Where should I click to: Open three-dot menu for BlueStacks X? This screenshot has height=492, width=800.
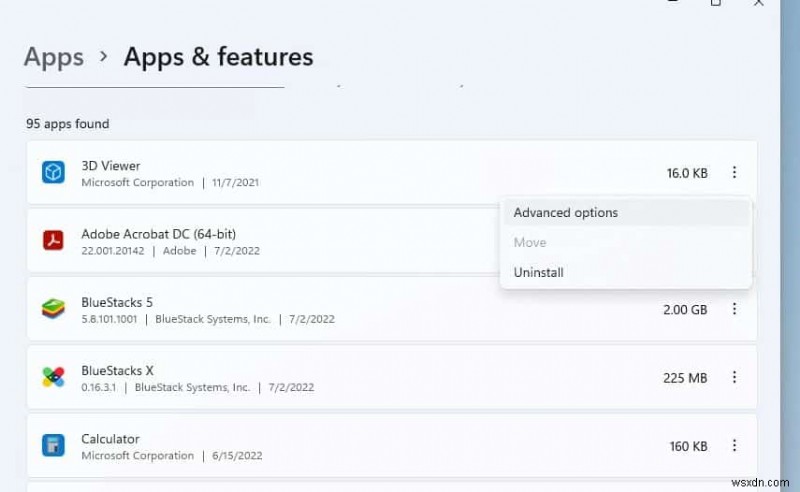click(734, 377)
